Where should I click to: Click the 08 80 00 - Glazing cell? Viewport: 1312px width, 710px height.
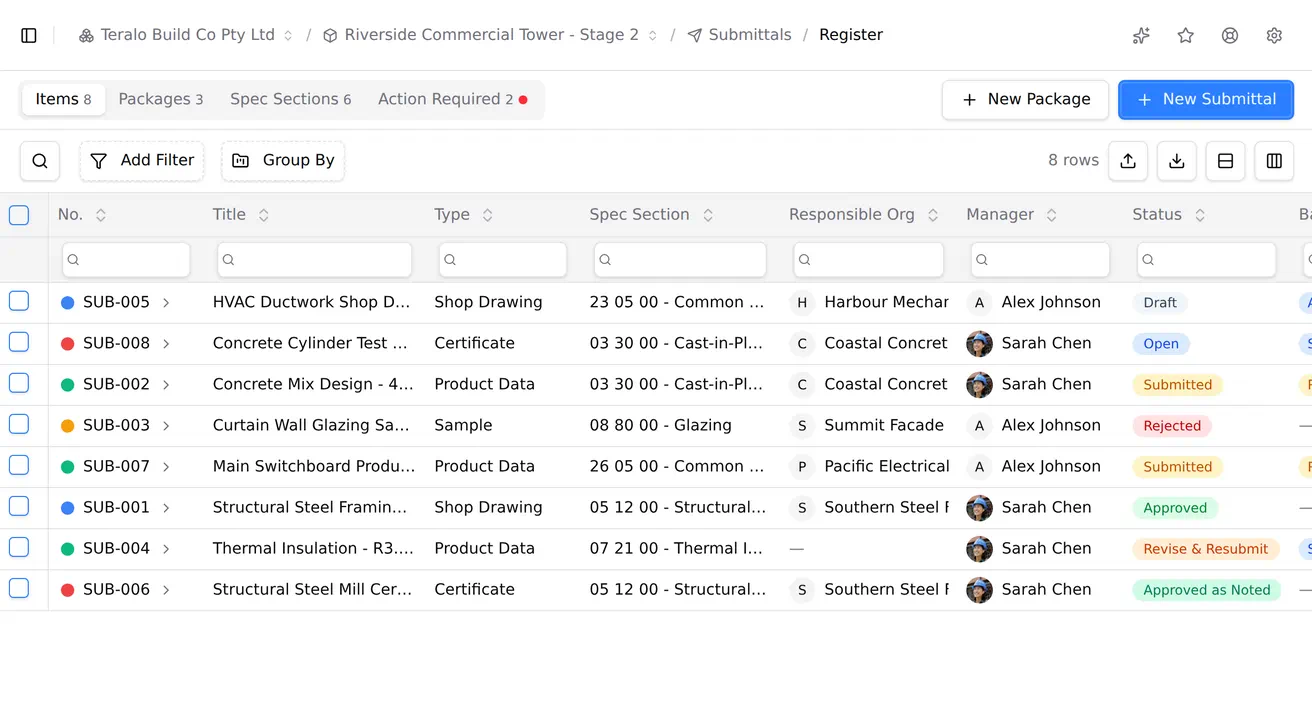click(x=661, y=426)
